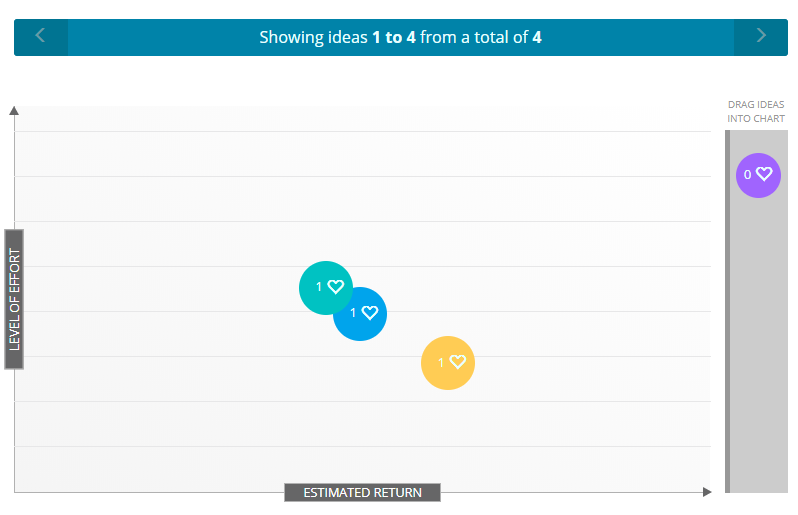
Task: Click the LEVEL OF EFFORT axis label
Action: click(x=14, y=299)
